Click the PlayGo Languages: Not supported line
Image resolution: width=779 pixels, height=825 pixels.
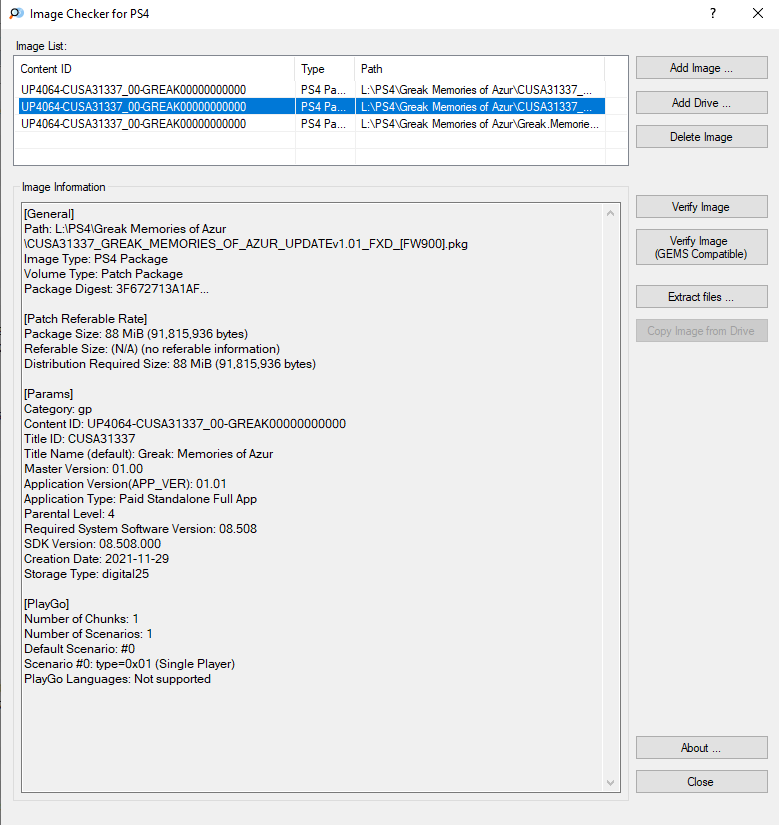[118, 679]
